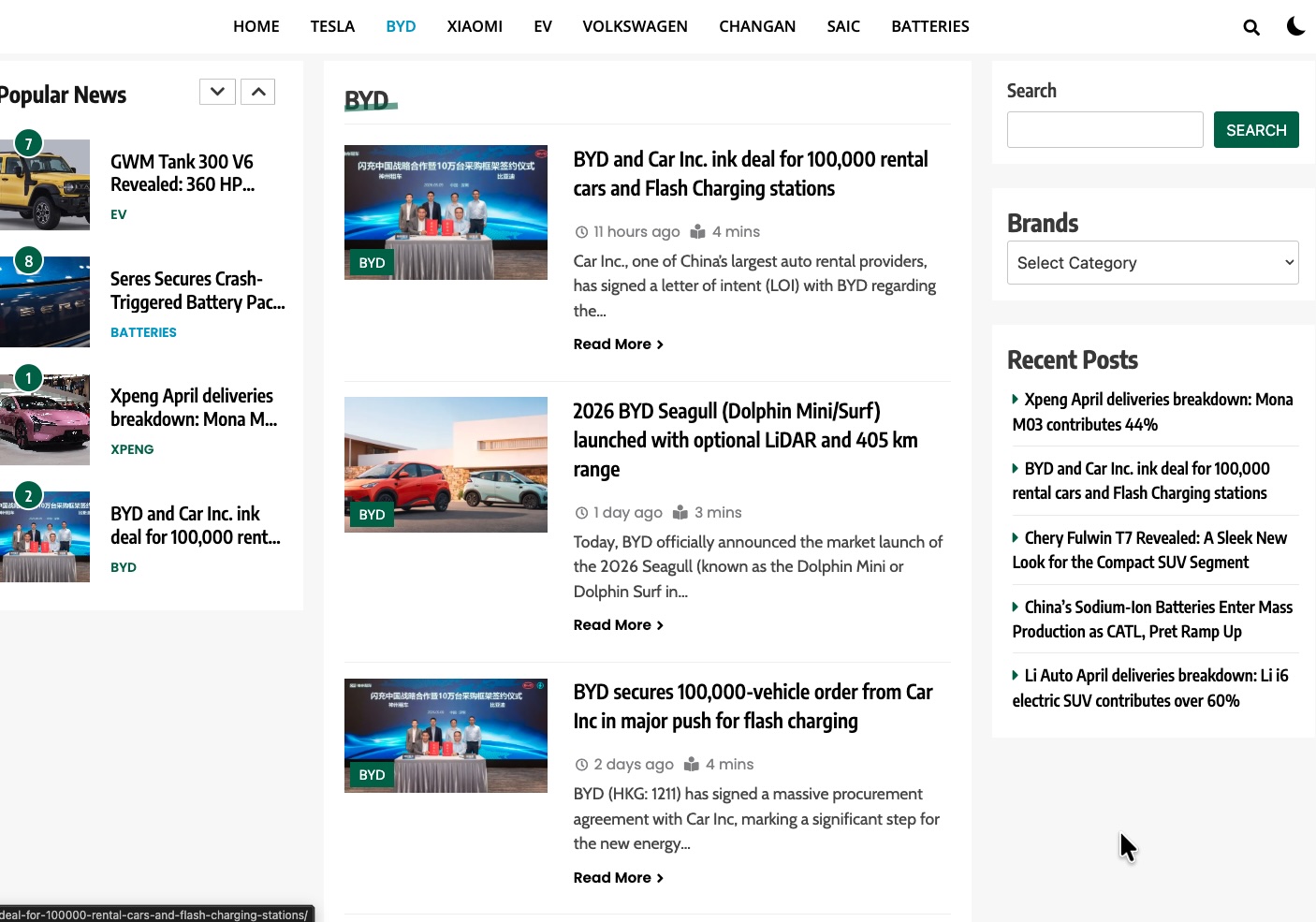Screen dimensions: 1316x922
Task: Open pink Xpeng car thumbnail
Action: tap(45, 419)
